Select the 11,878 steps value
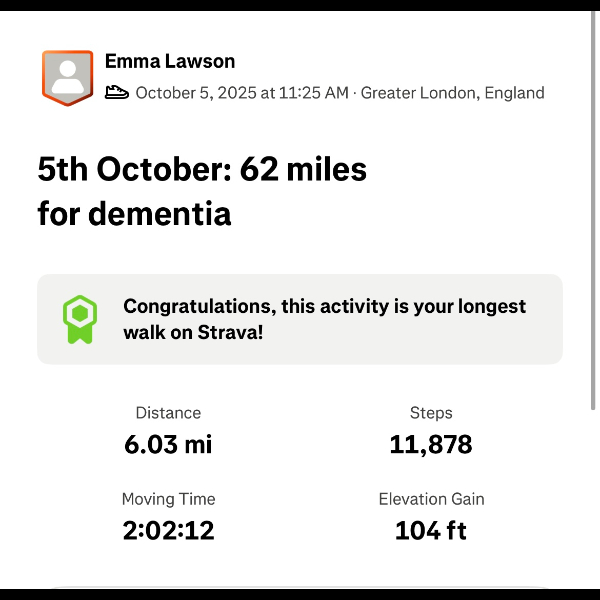 click(431, 444)
